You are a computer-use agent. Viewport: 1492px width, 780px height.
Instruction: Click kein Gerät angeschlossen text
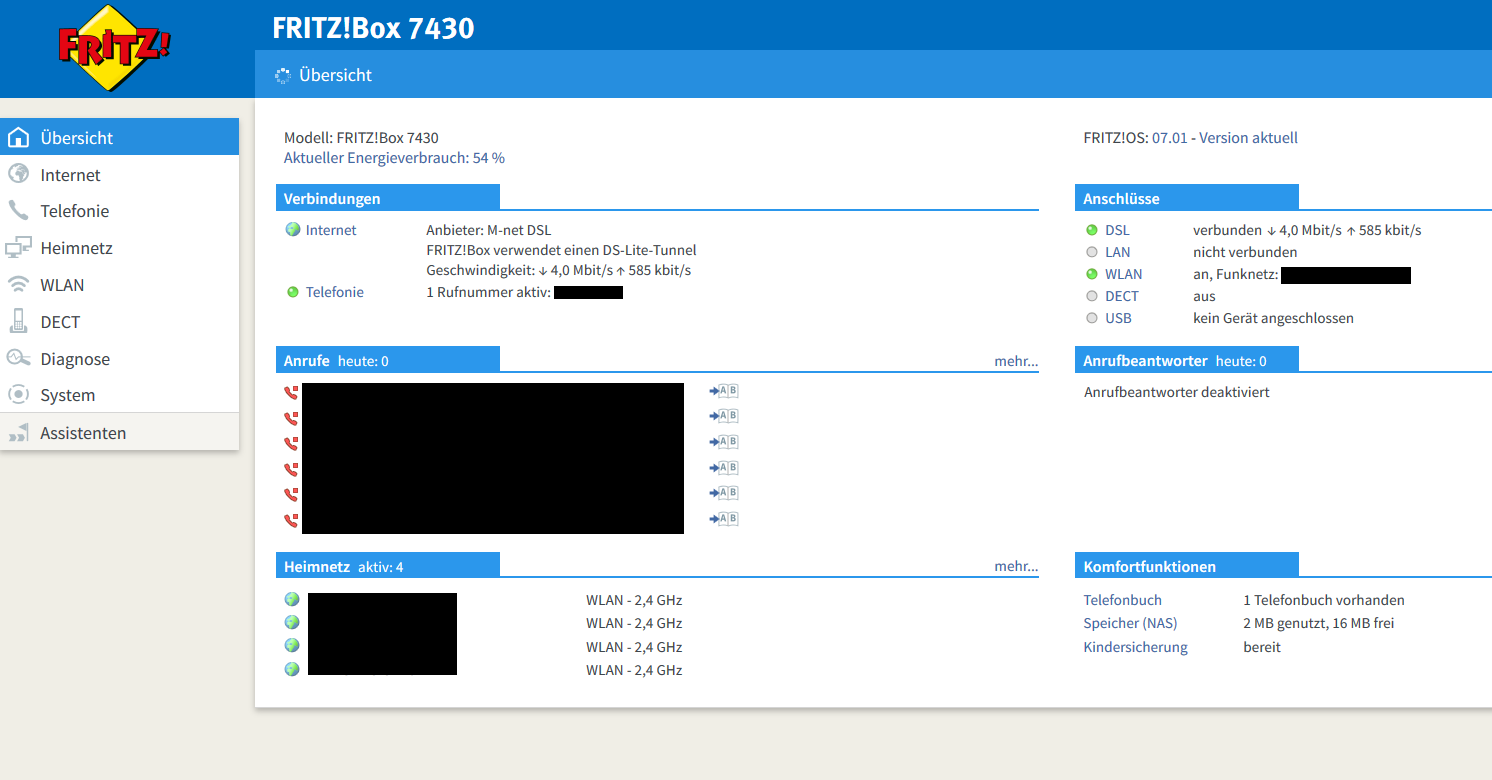[x=1273, y=318]
